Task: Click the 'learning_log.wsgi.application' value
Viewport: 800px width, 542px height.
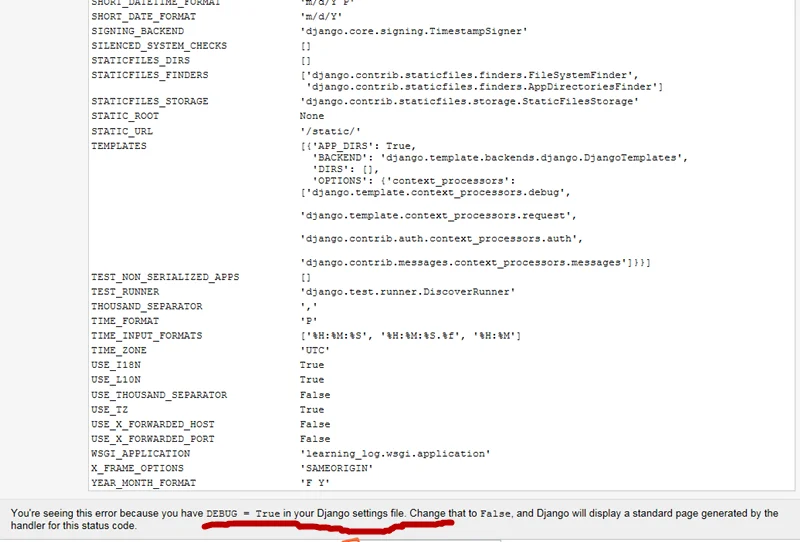Action: tap(394, 454)
